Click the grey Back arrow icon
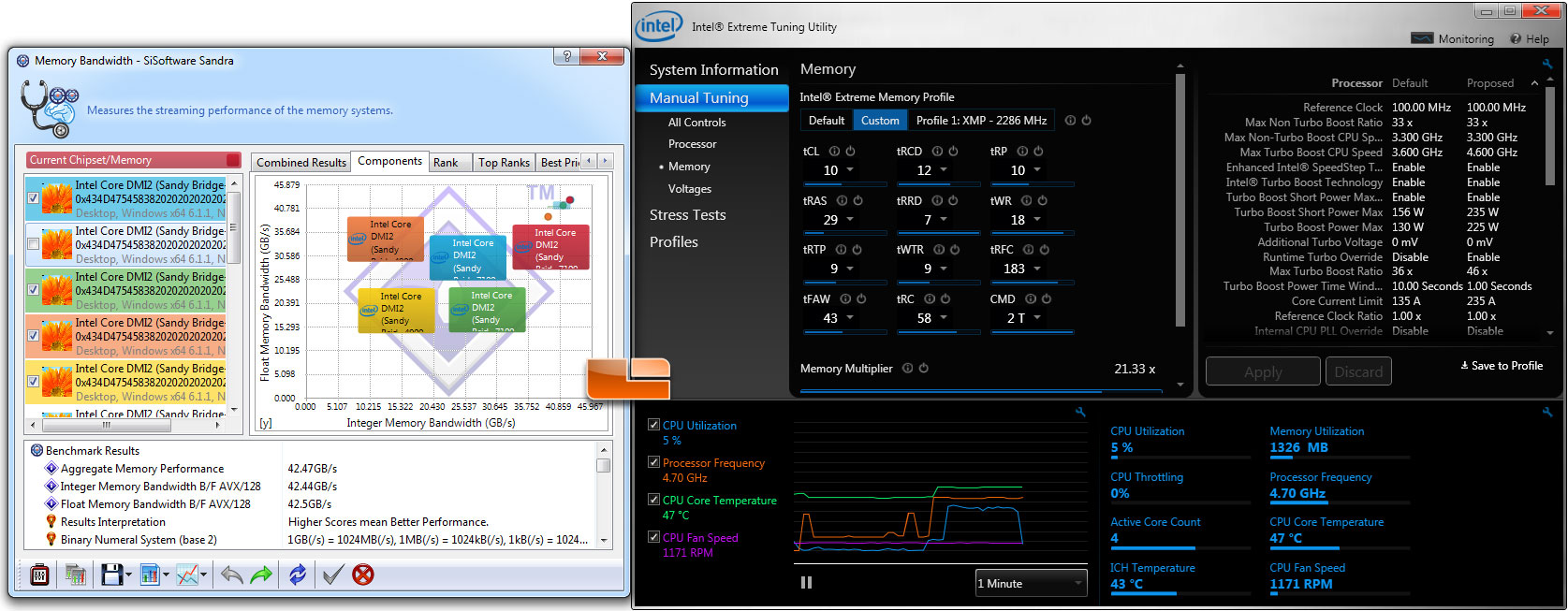This screenshot has height=611, width=1568. [x=231, y=575]
